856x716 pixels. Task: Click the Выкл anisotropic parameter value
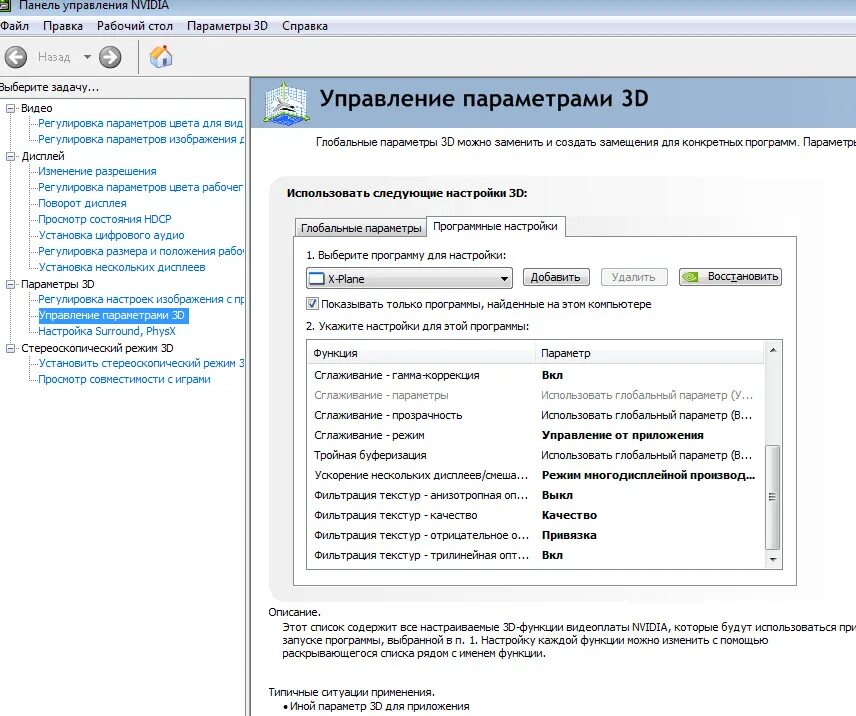click(557, 495)
